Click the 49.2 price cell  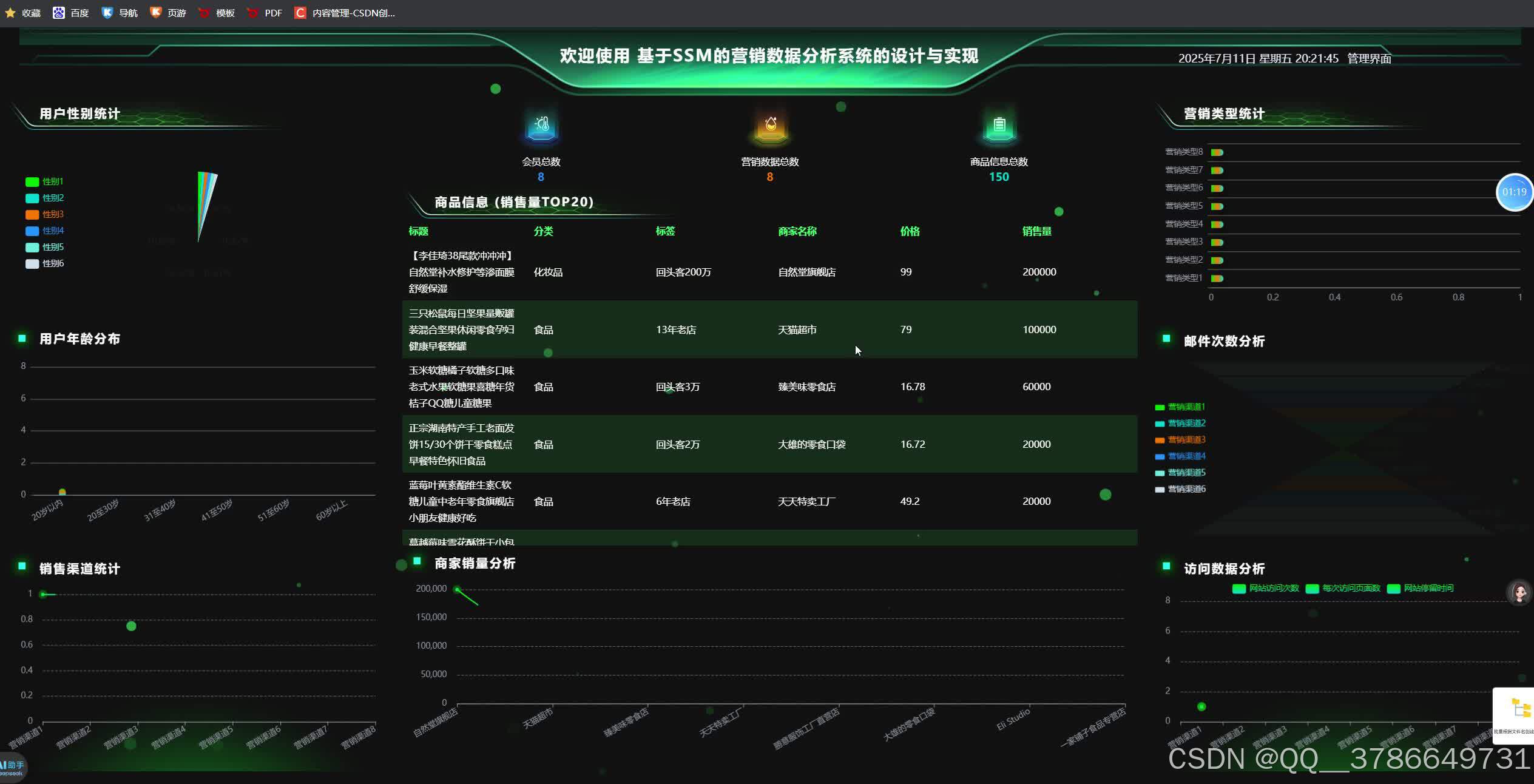coord(910,501)
